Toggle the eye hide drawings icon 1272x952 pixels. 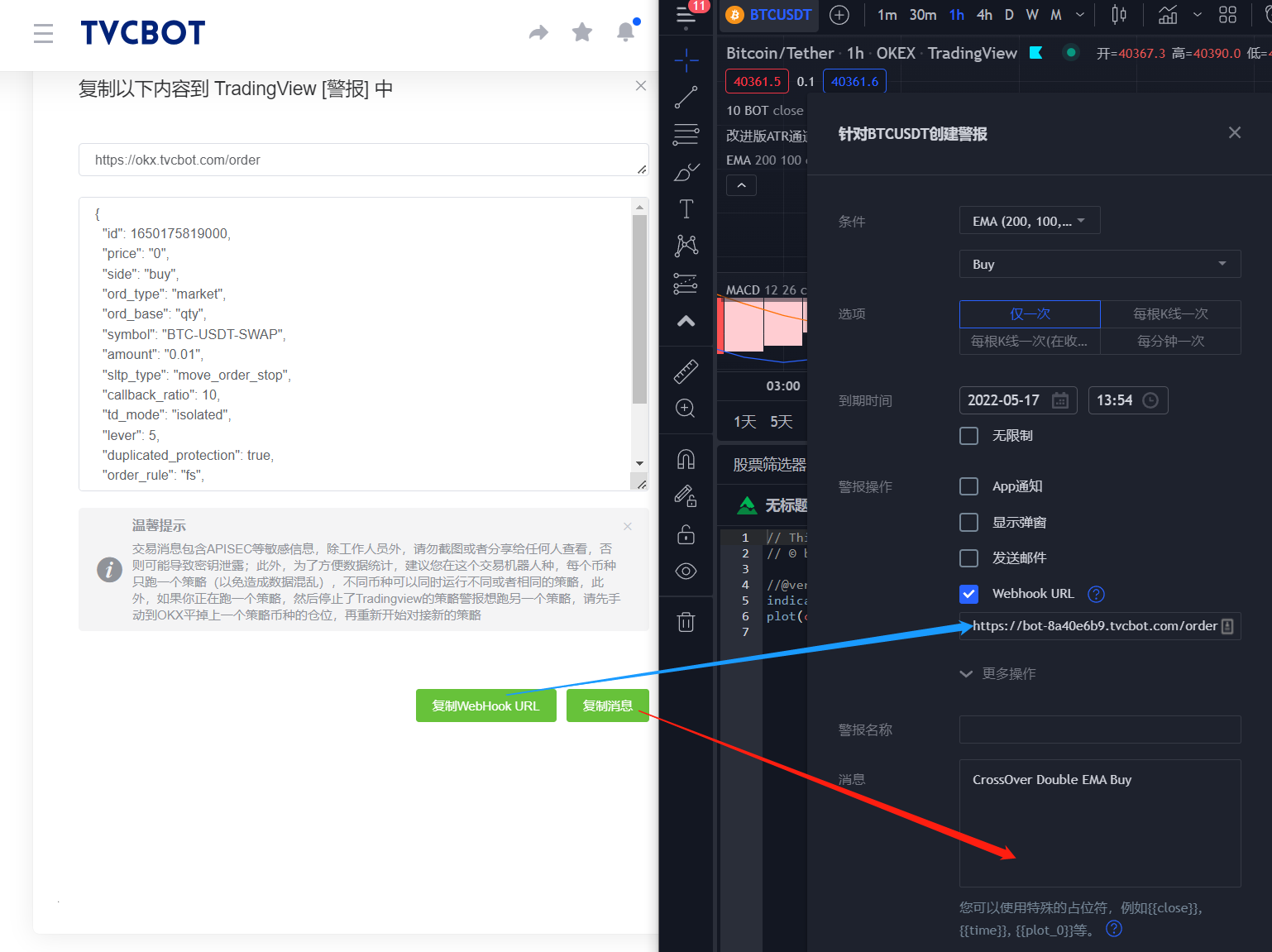(x=686, y=572)
